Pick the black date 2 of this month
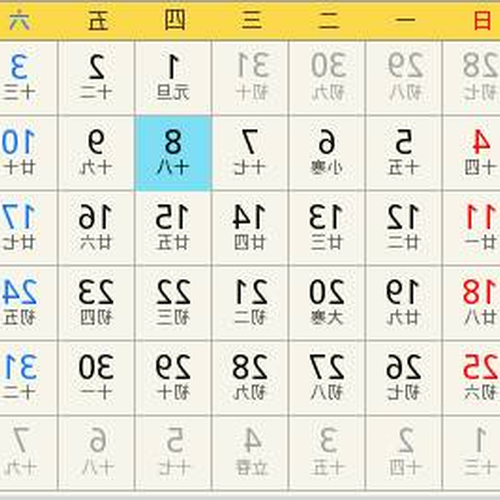The width and height of the screenshot is (500, 500). tap(96, 78)
